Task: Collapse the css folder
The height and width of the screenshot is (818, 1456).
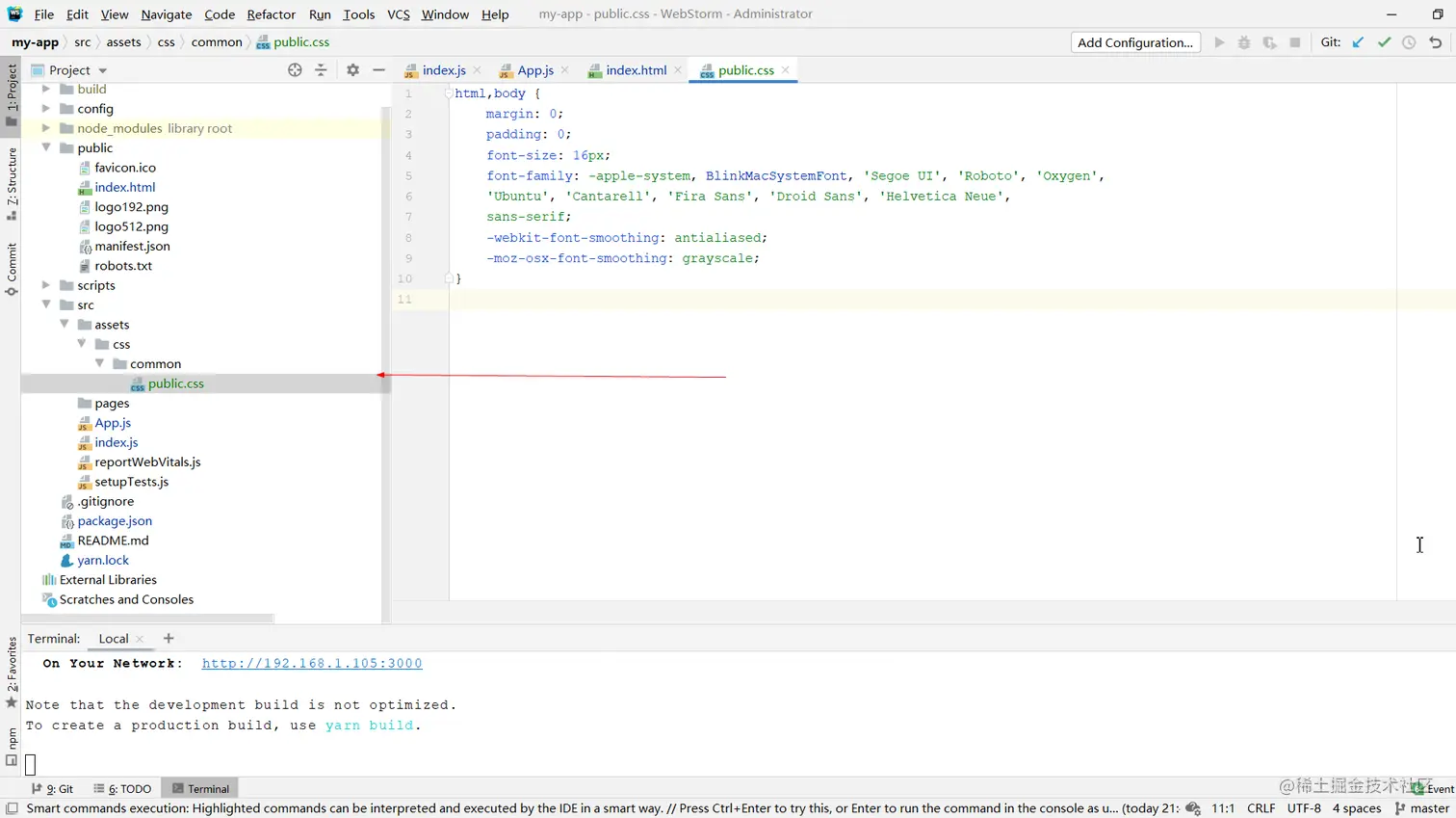Action: (81, 344)
